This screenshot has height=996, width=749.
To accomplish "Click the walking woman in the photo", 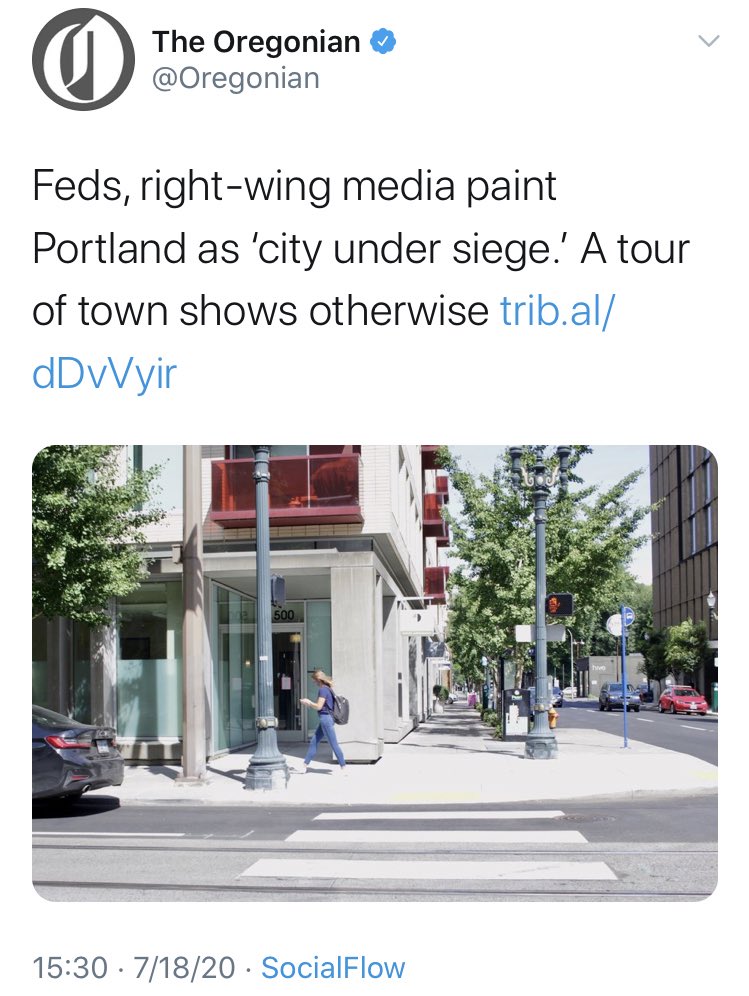I will point(327,721).
